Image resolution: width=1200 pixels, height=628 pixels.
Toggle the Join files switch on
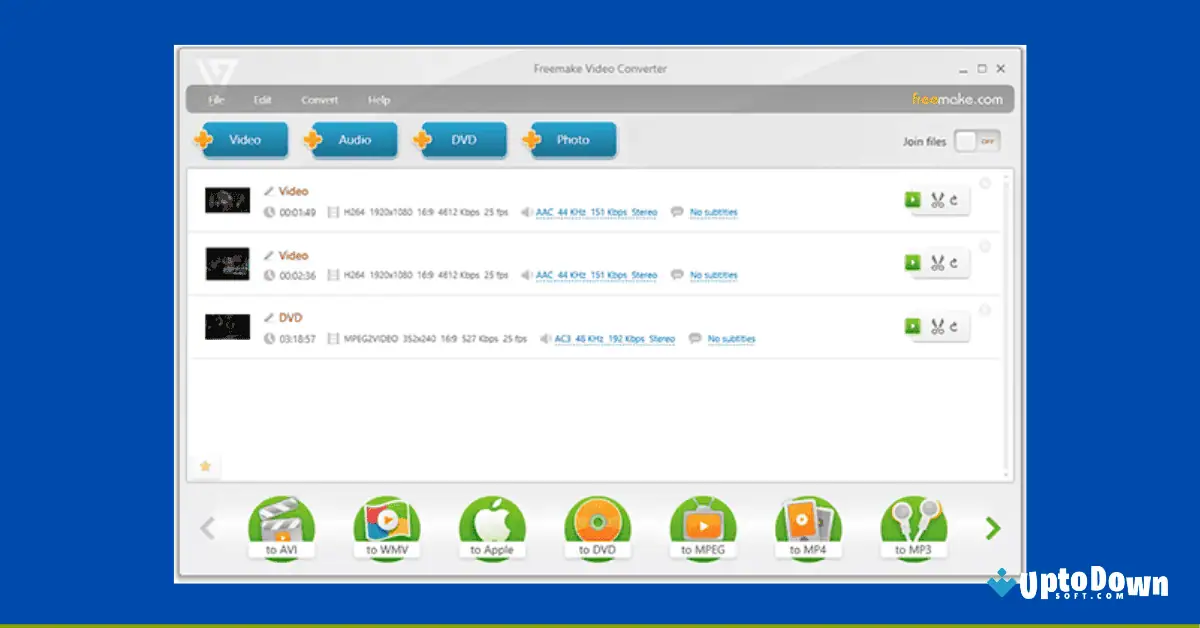977,142
